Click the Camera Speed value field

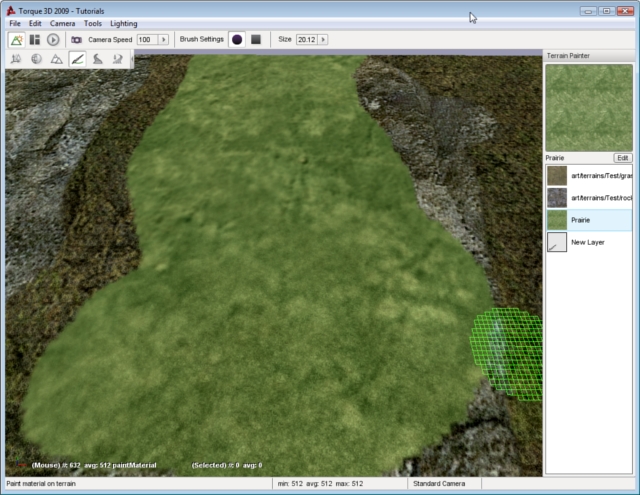145,39
